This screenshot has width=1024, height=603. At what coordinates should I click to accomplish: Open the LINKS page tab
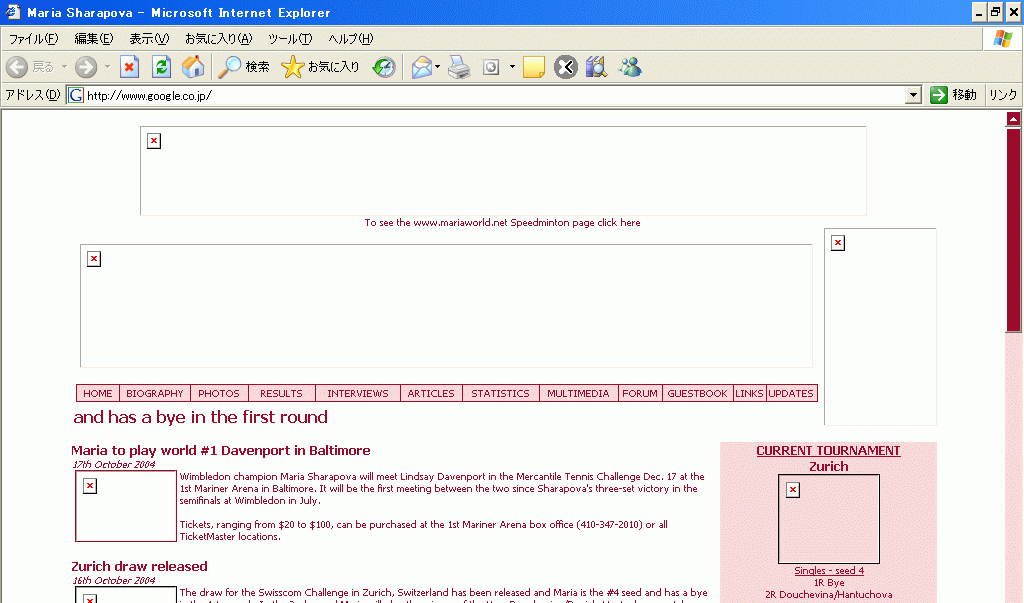(749, 393)
